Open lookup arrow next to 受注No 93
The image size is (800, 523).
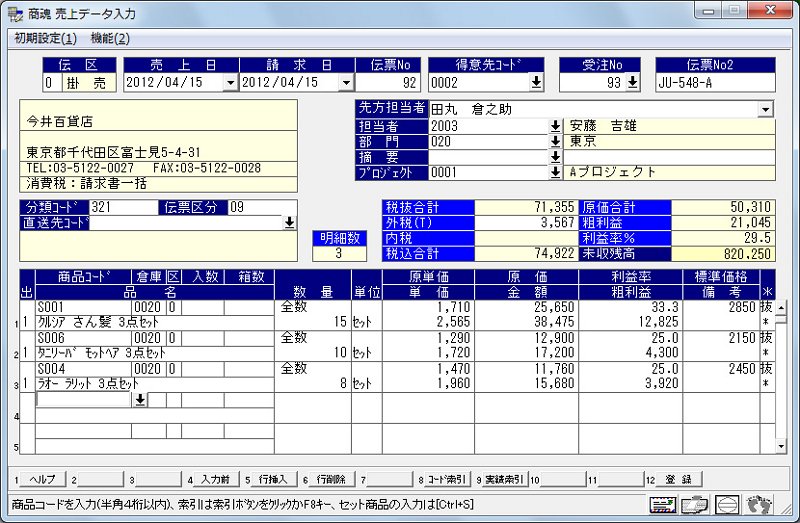(632, 82)
